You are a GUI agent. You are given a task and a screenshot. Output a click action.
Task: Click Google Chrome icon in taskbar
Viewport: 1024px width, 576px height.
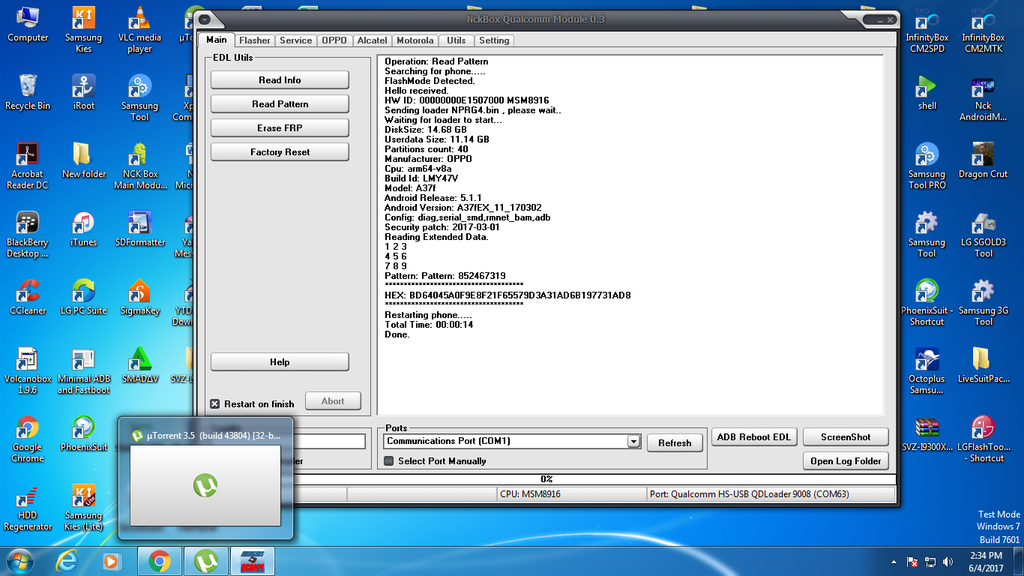point(158,560)
